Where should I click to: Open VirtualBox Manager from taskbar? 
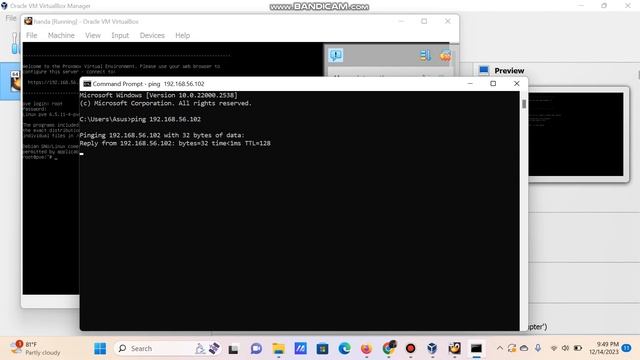pyautogui.click(x=432, y=349)
